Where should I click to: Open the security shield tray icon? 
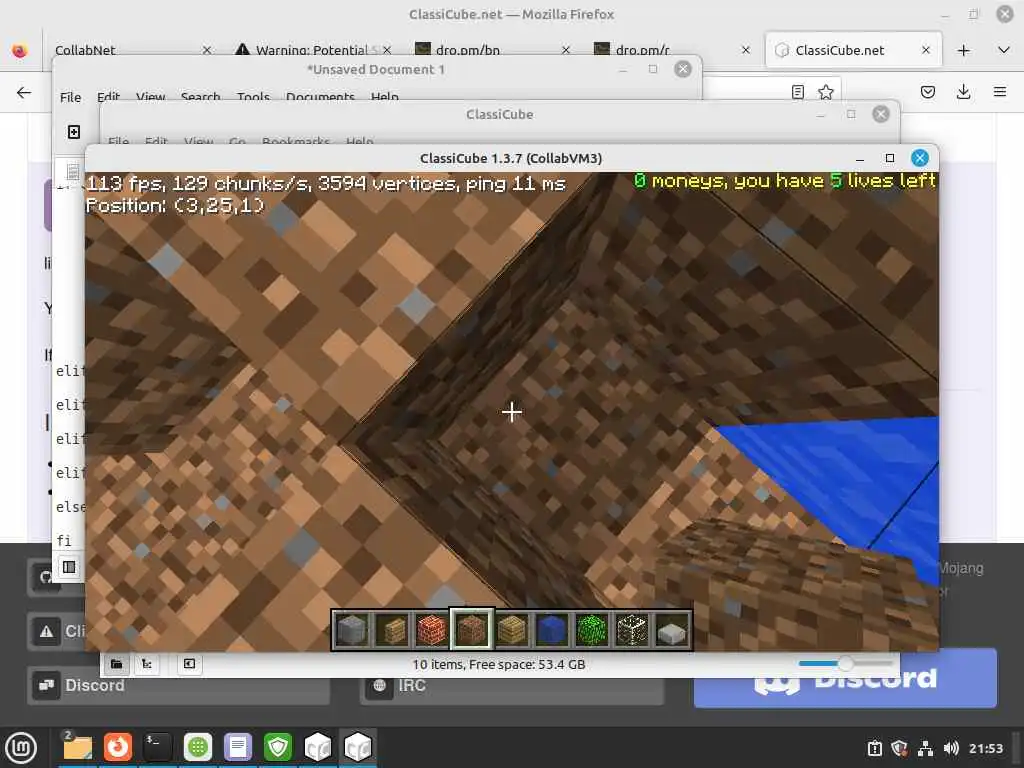899,748
